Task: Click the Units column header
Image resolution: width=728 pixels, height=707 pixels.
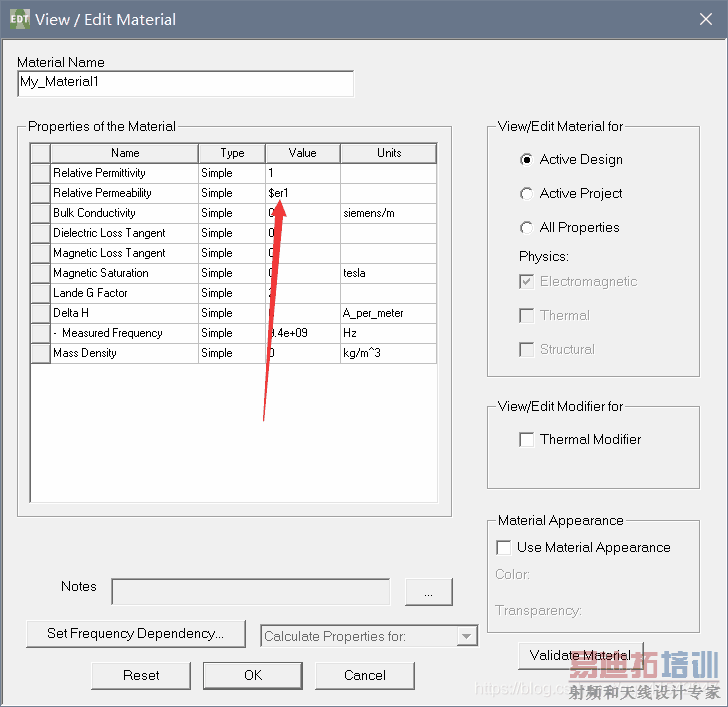Action: pyautogui.click(x=389, y=153)
